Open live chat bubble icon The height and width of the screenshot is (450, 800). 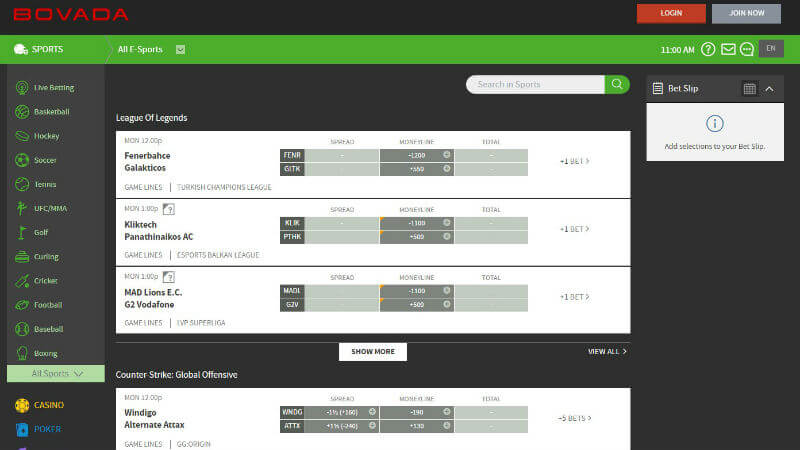747,49
